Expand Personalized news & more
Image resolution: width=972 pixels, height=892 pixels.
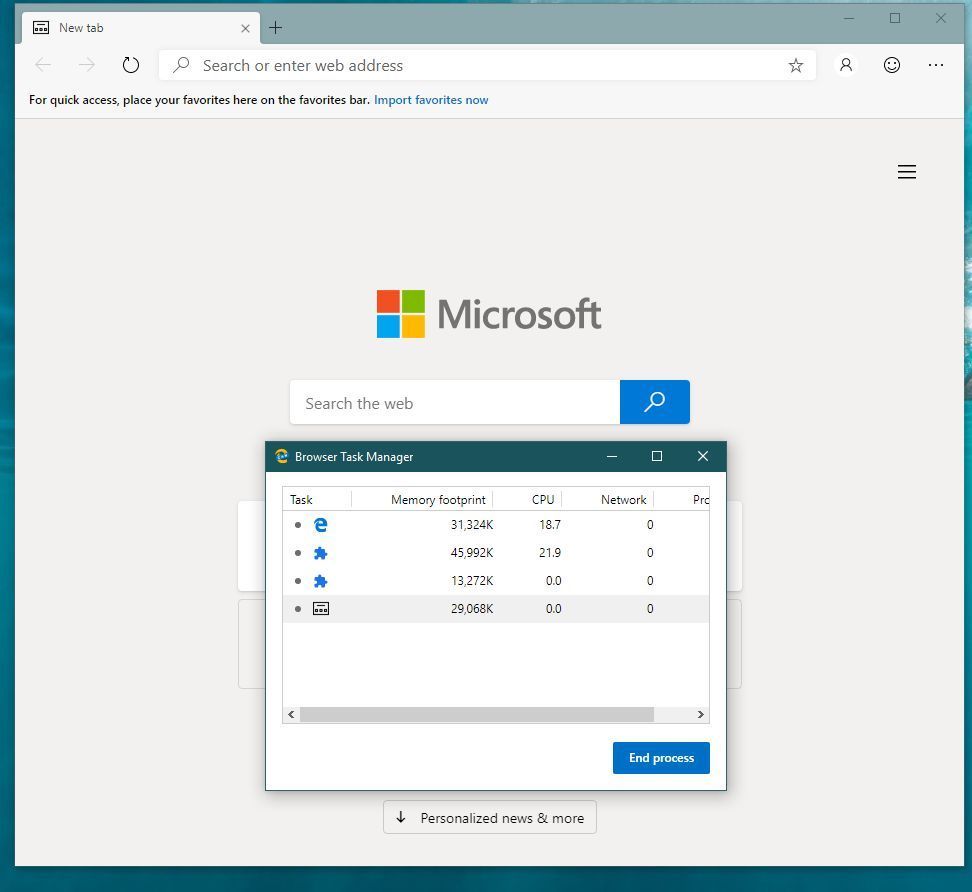490,818
